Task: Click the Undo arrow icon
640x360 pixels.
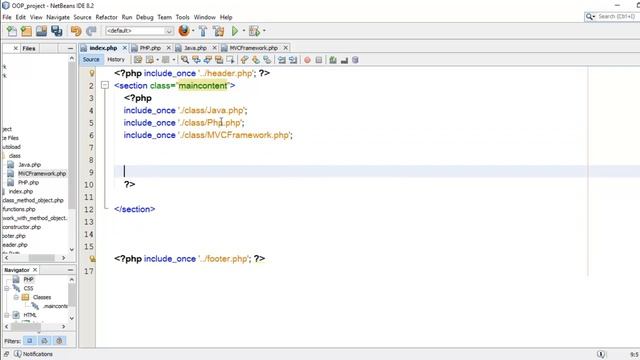Action: (x=76, y=31)
